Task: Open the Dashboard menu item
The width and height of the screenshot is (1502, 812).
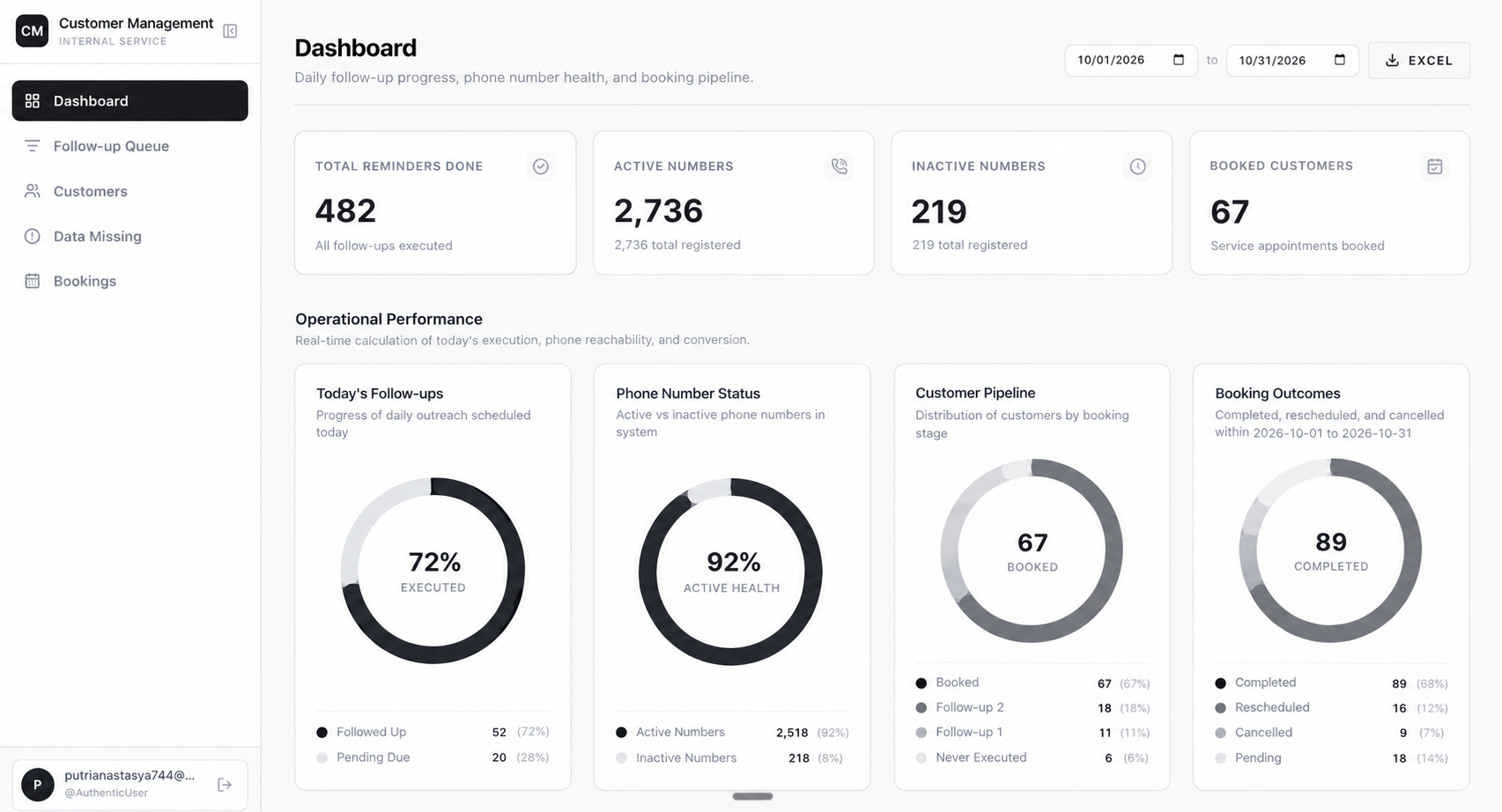Action: 129,101
